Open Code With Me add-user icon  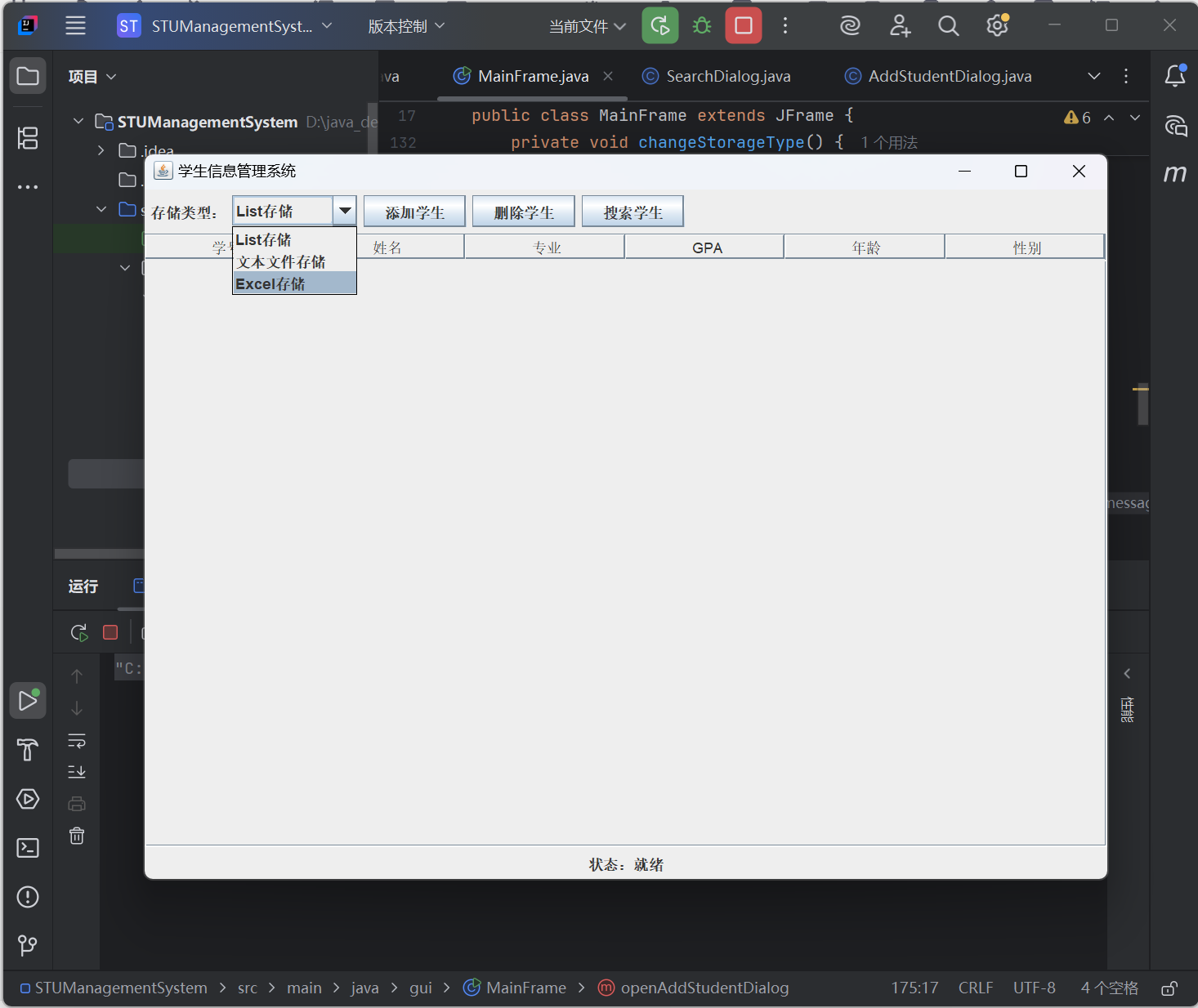tap(900, 26)
